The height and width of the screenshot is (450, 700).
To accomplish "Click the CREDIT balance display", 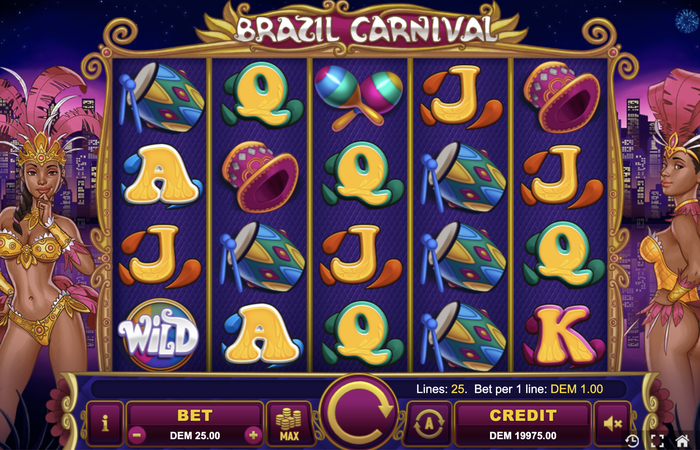I will 523,423.
